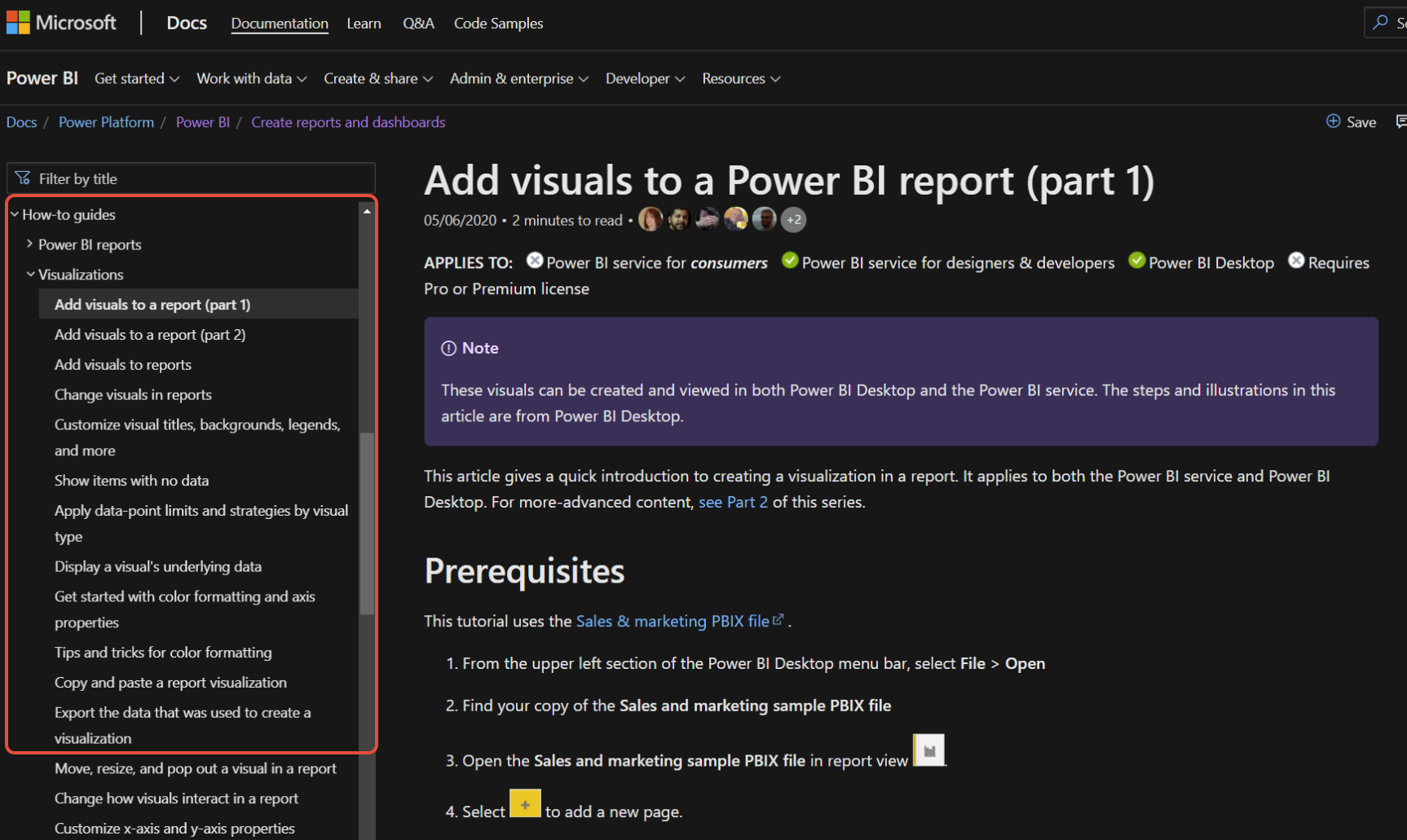Viewport: 1407px width, 840px height.
Task: Click the external link icon after PBIX file
Action: [778, 619]
